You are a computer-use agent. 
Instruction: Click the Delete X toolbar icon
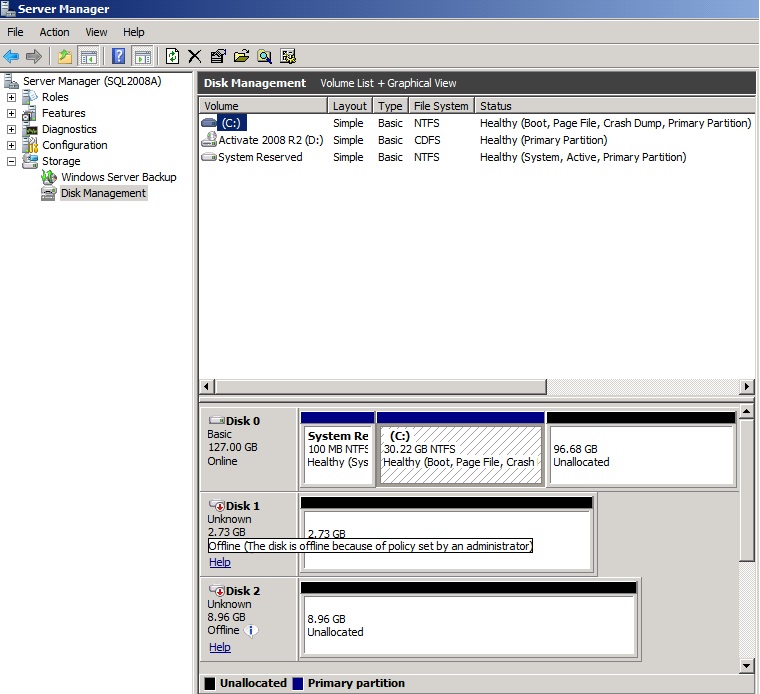[x=194, y=56]
